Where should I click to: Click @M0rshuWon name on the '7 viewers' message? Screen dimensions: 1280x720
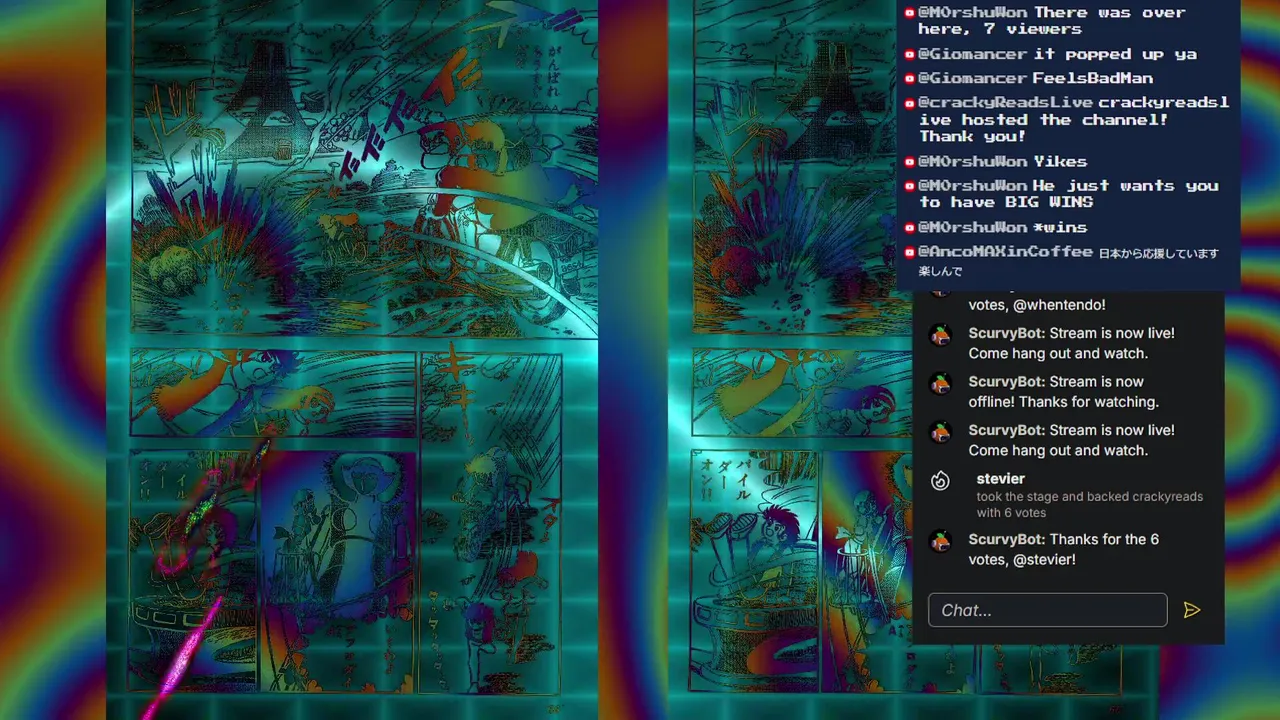tap(973, 13)
